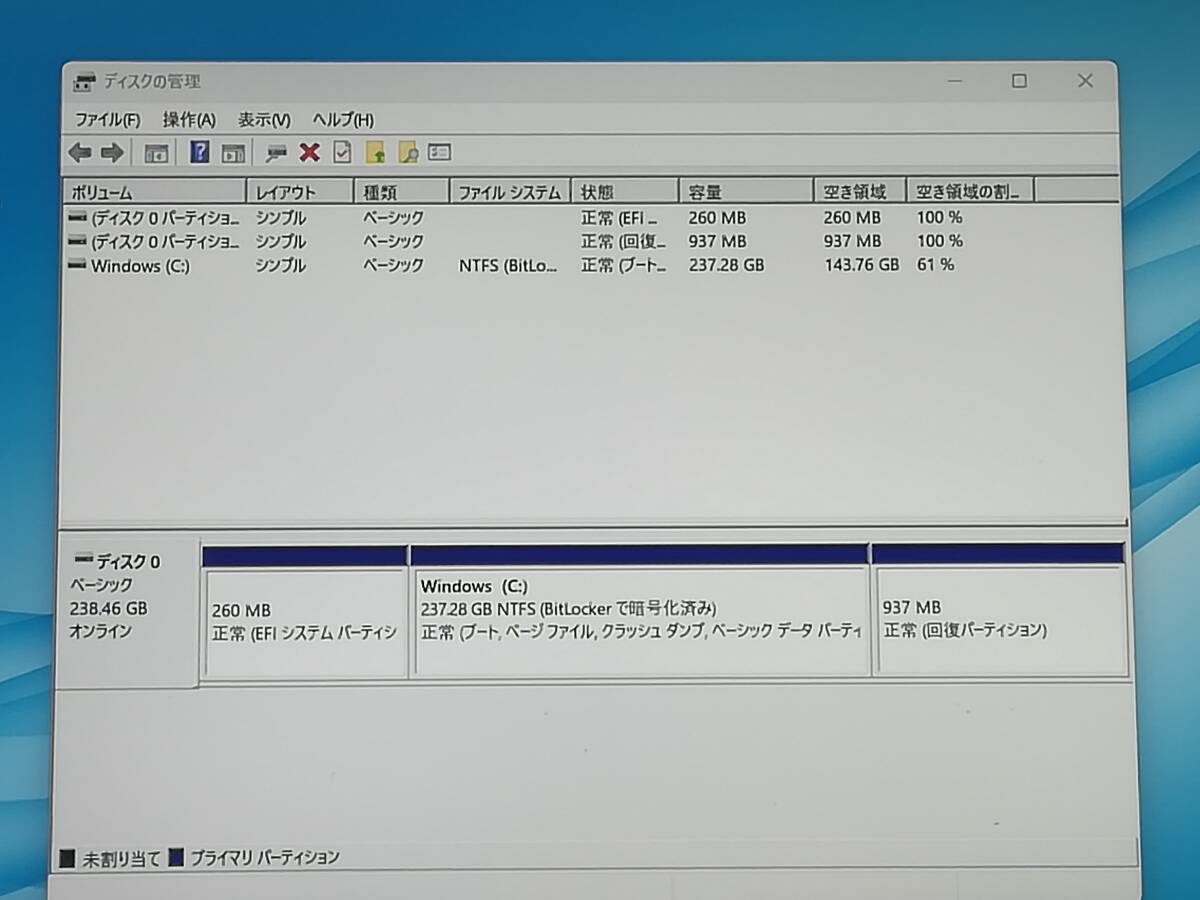Open Help via the blue question mark icon
Screen dimensions: 1200x900
tap(201, 152)
